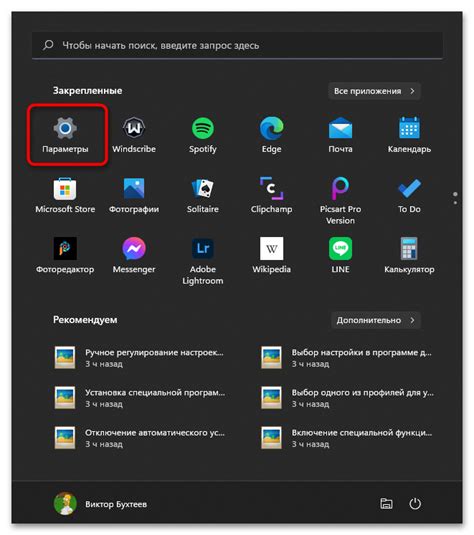Open Microsoft Store

[65, 195]
